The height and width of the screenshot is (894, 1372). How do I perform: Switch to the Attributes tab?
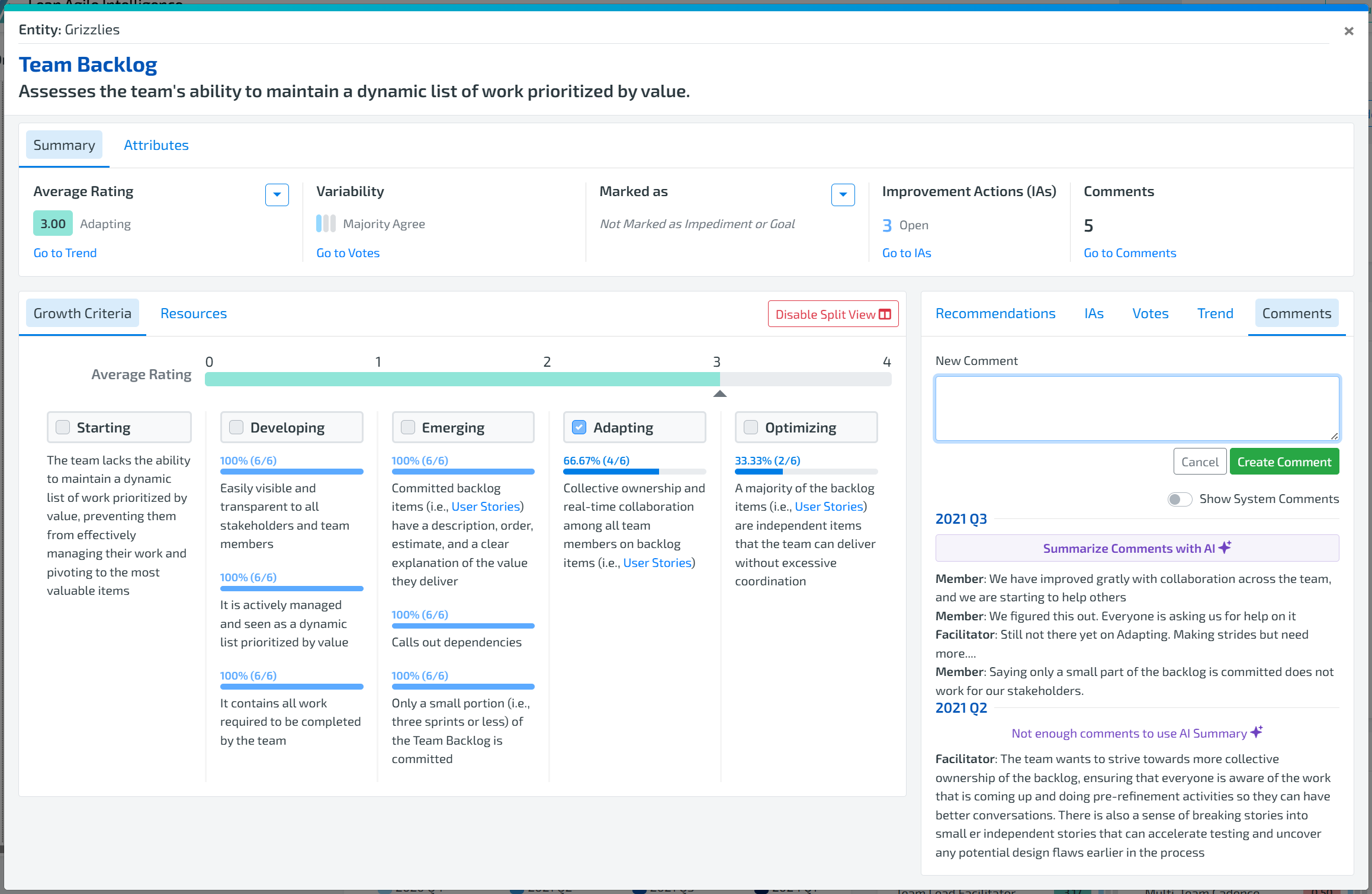click(x=156, y=145)
